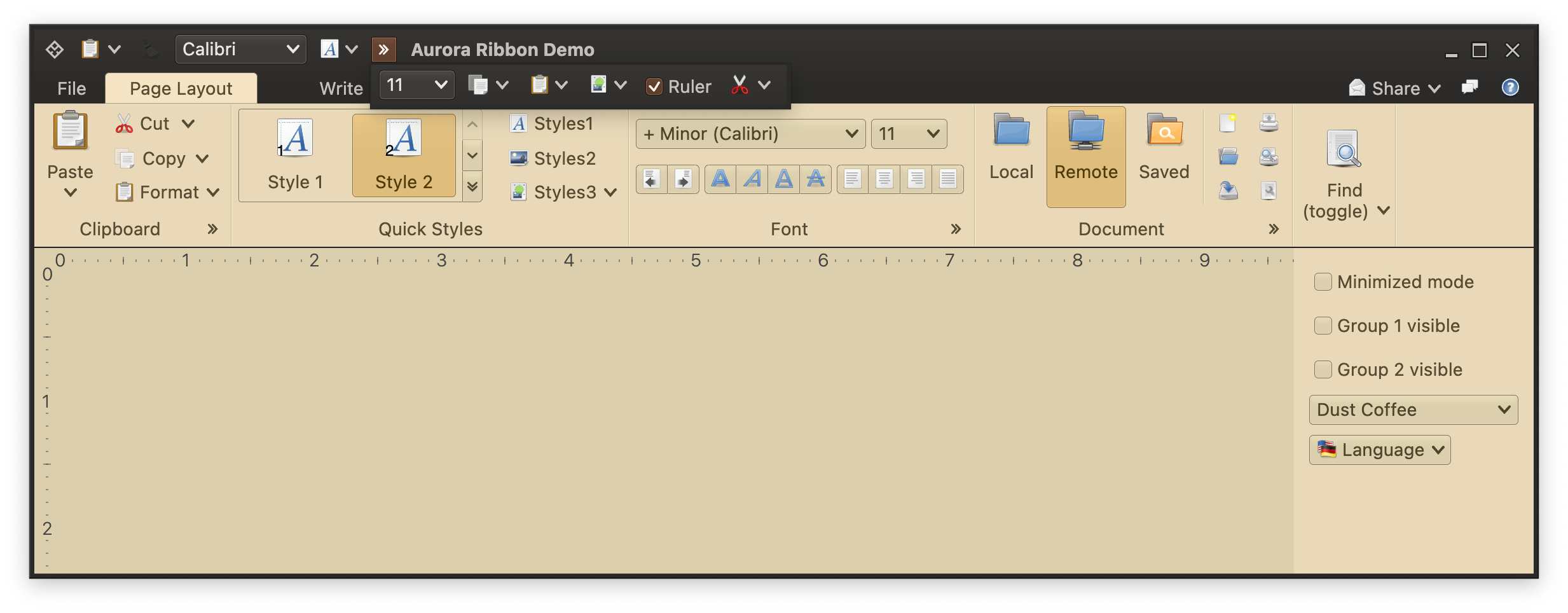This screenshot has height=613, width=1568.
Task: Click the decrease indent icon
Action: tap(652, 179)
